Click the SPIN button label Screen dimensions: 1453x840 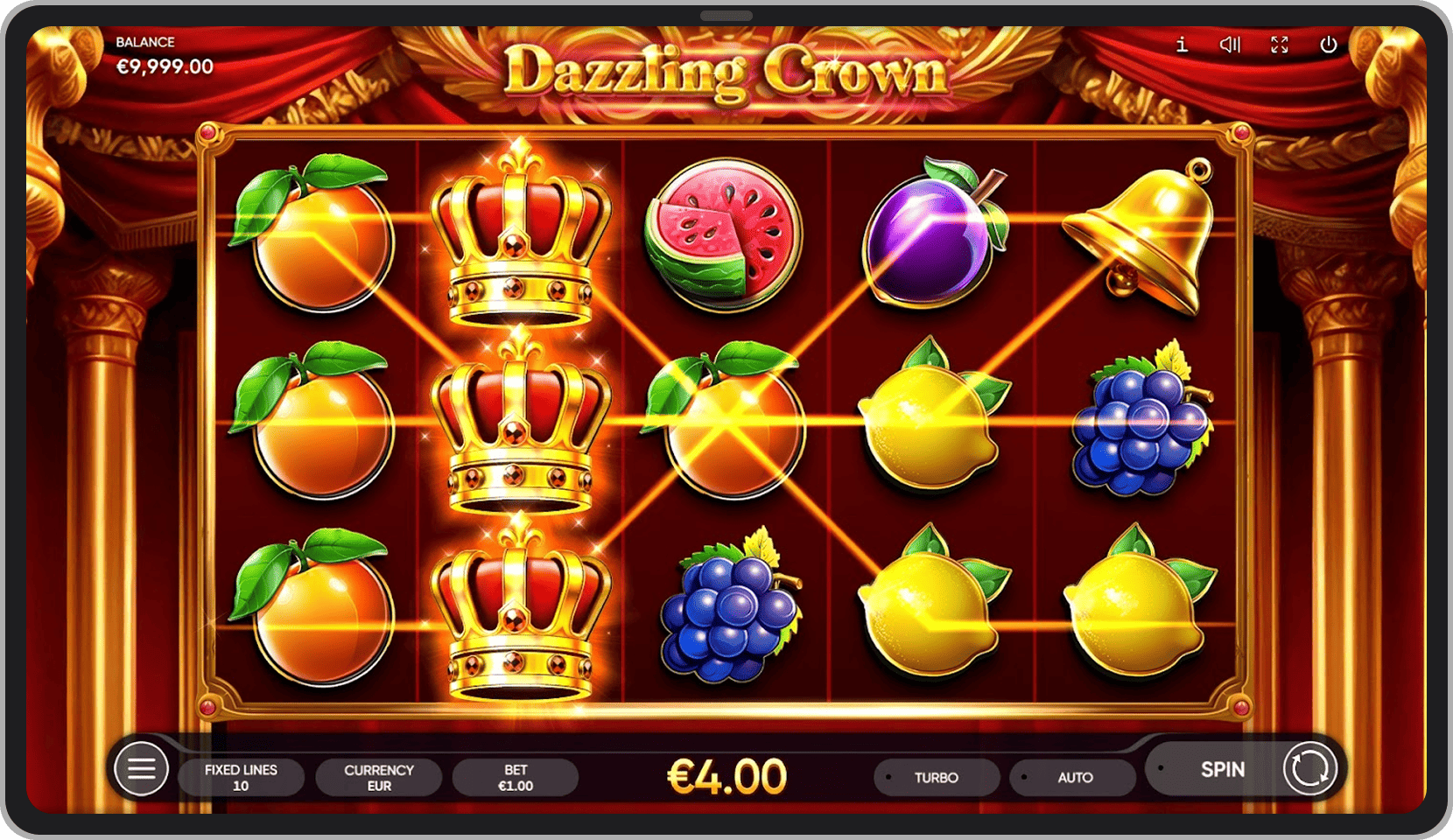[x=1222, y=769]
